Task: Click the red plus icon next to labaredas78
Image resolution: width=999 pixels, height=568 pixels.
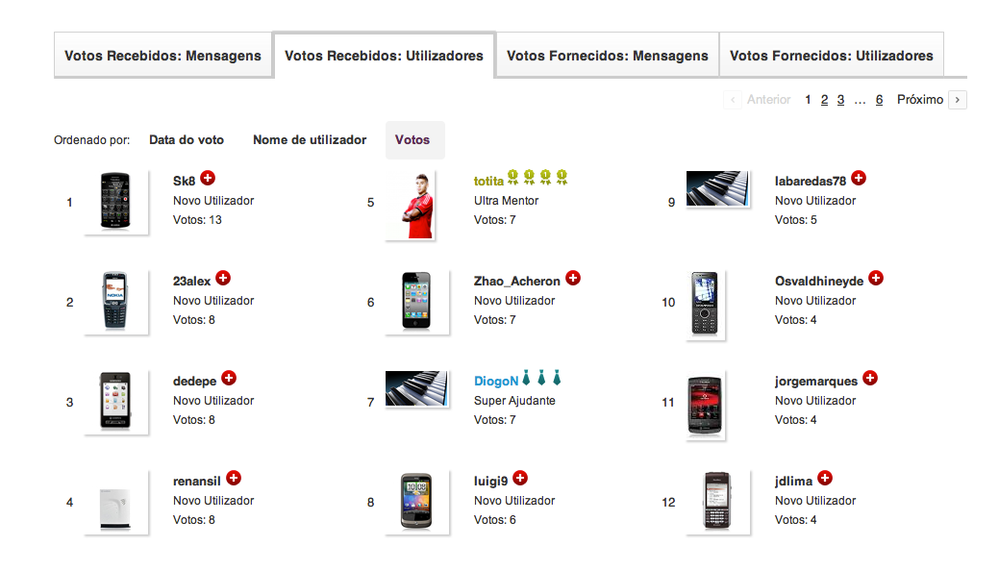Action: coord(858,178)
